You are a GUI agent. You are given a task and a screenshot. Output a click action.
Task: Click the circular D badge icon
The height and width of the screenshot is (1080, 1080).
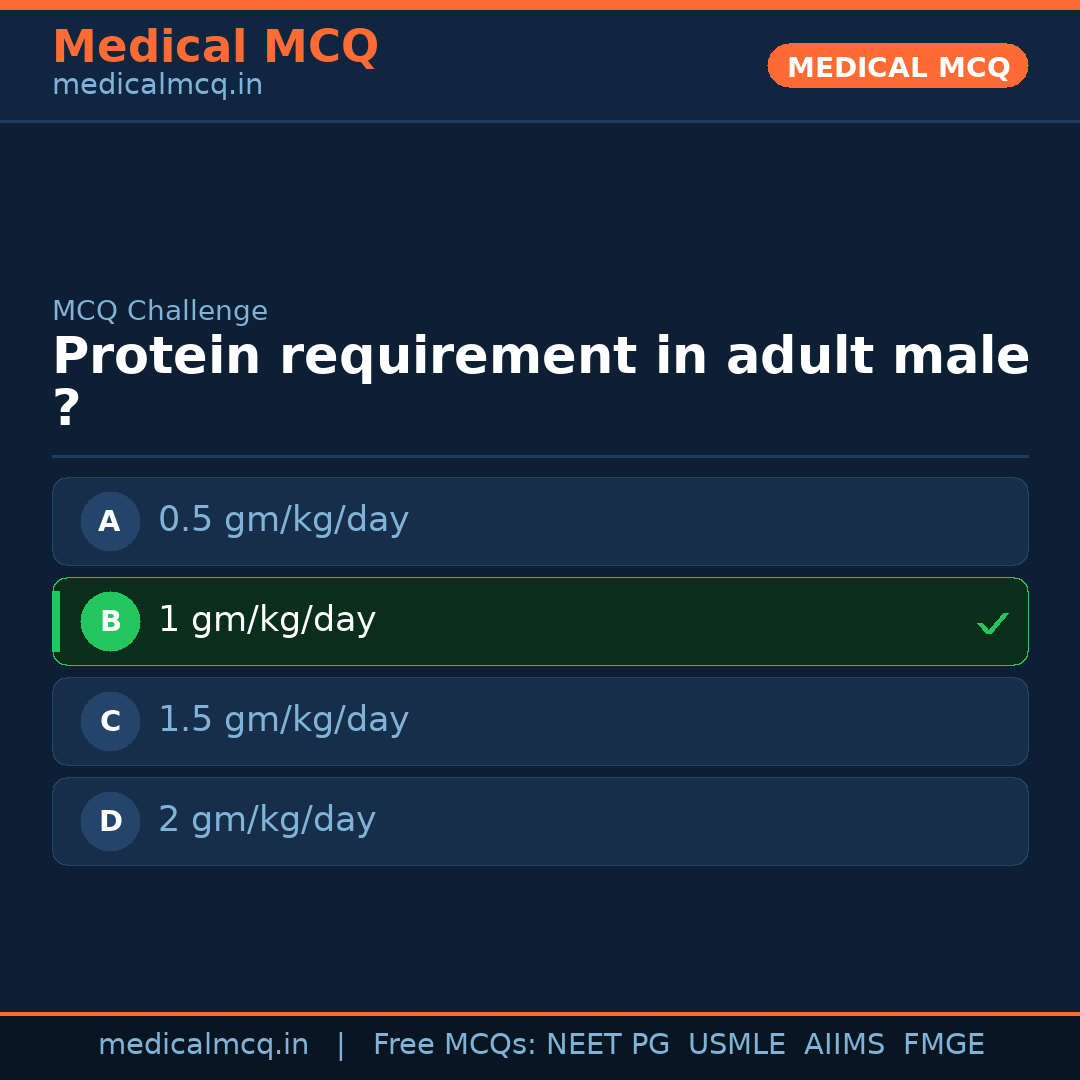coord(110,821)
